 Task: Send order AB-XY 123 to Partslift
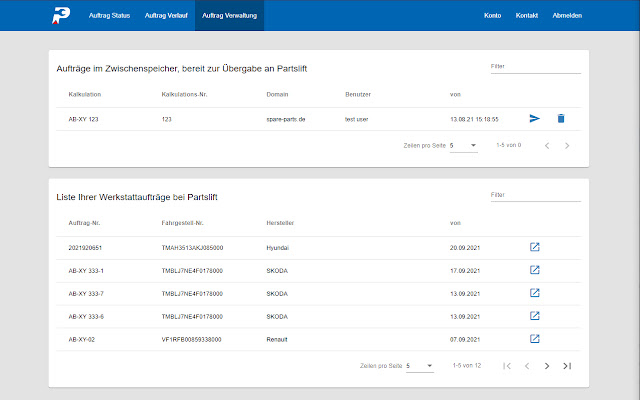535,119
